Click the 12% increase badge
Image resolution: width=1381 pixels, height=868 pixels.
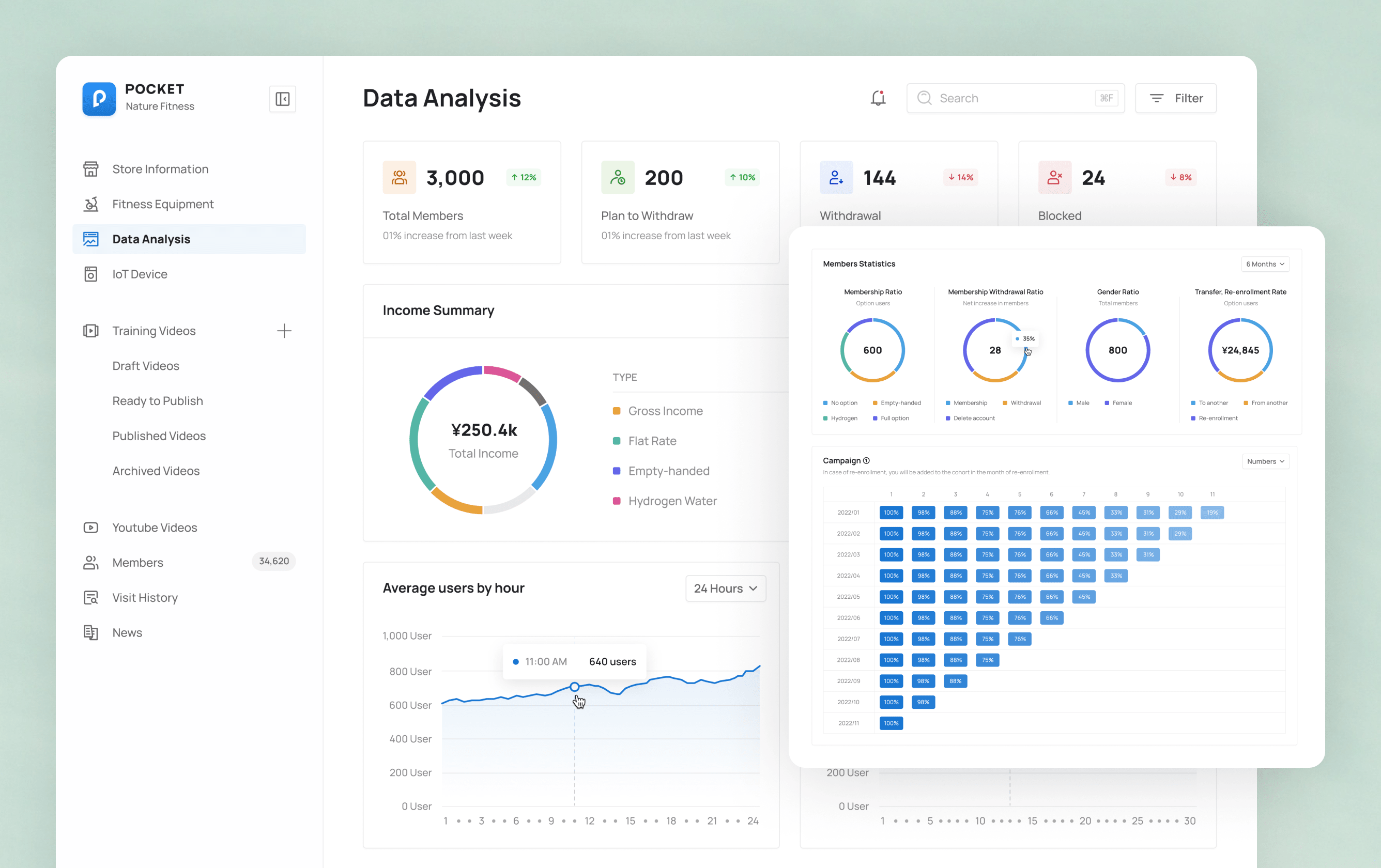(x=524, y=177)
